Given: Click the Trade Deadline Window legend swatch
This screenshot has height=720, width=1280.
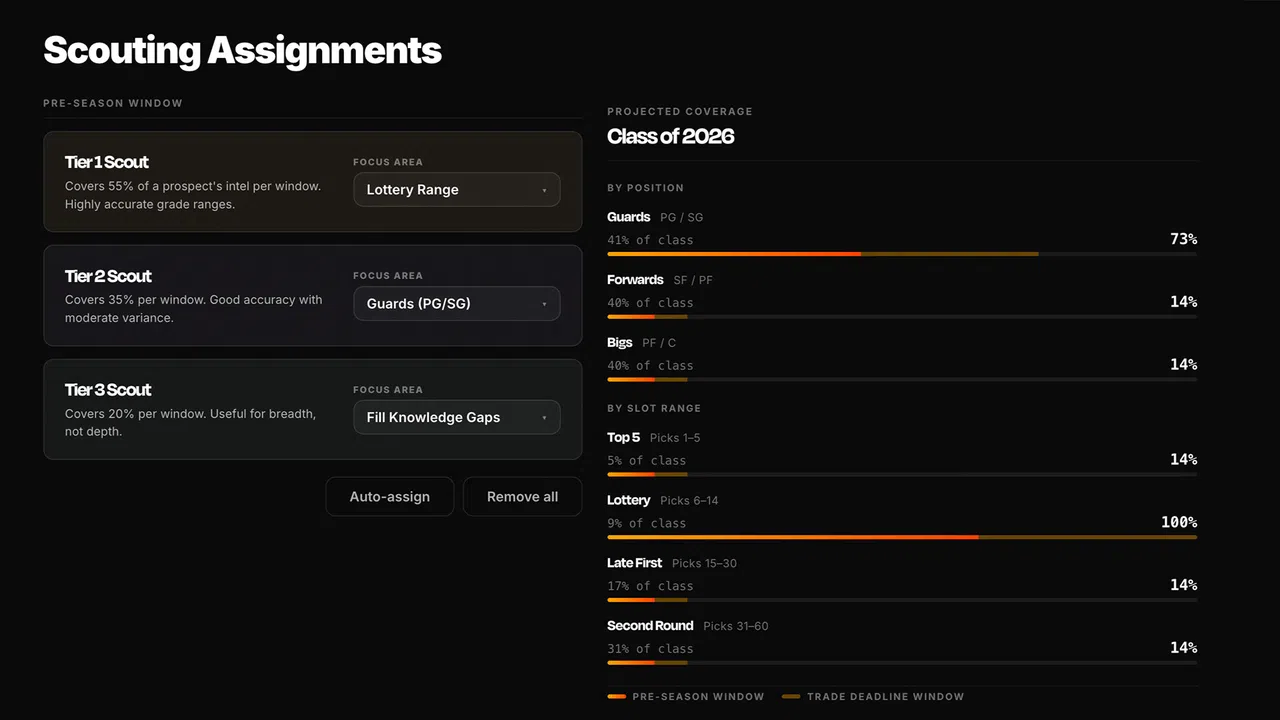Looking at the screenshot, I should [791, 696].
